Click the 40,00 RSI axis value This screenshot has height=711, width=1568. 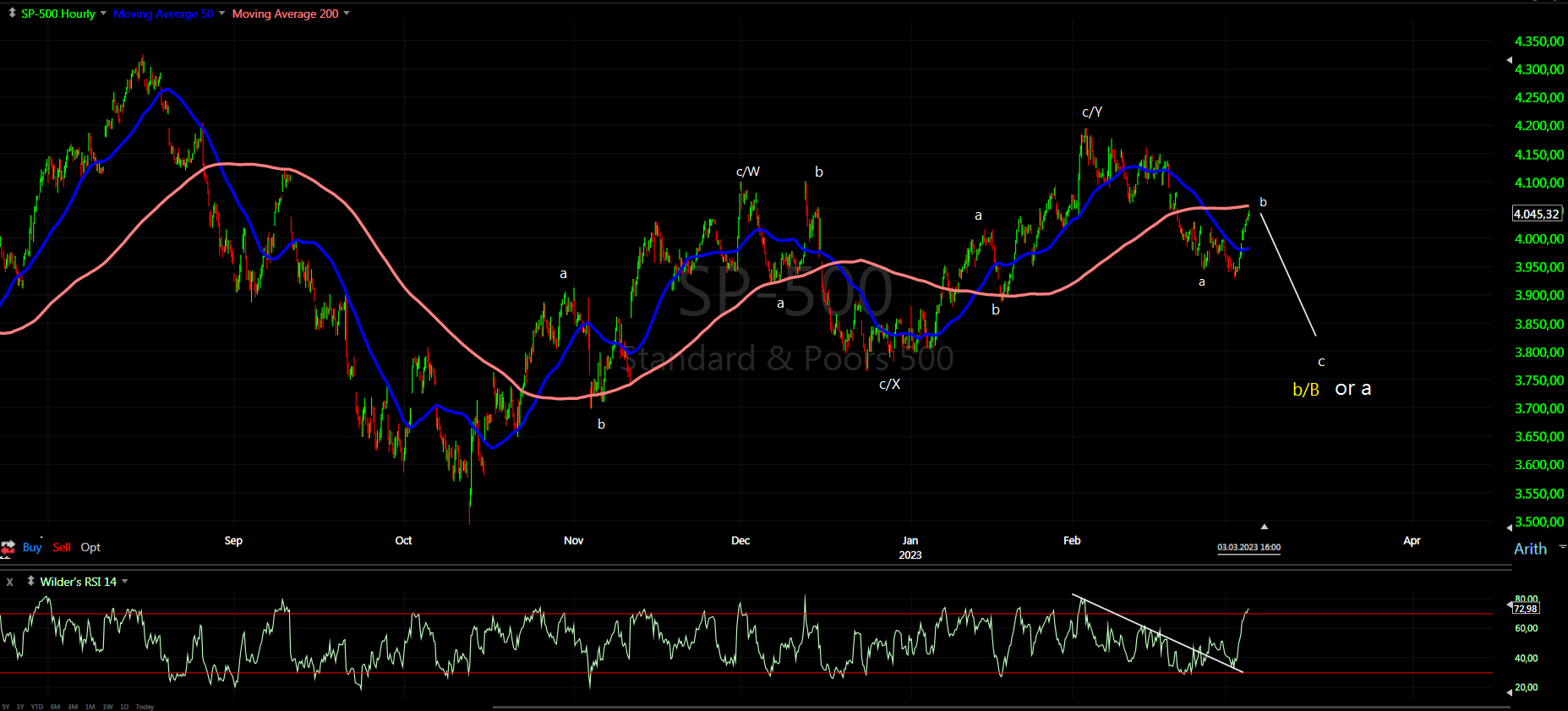(x=1527, y=658)
